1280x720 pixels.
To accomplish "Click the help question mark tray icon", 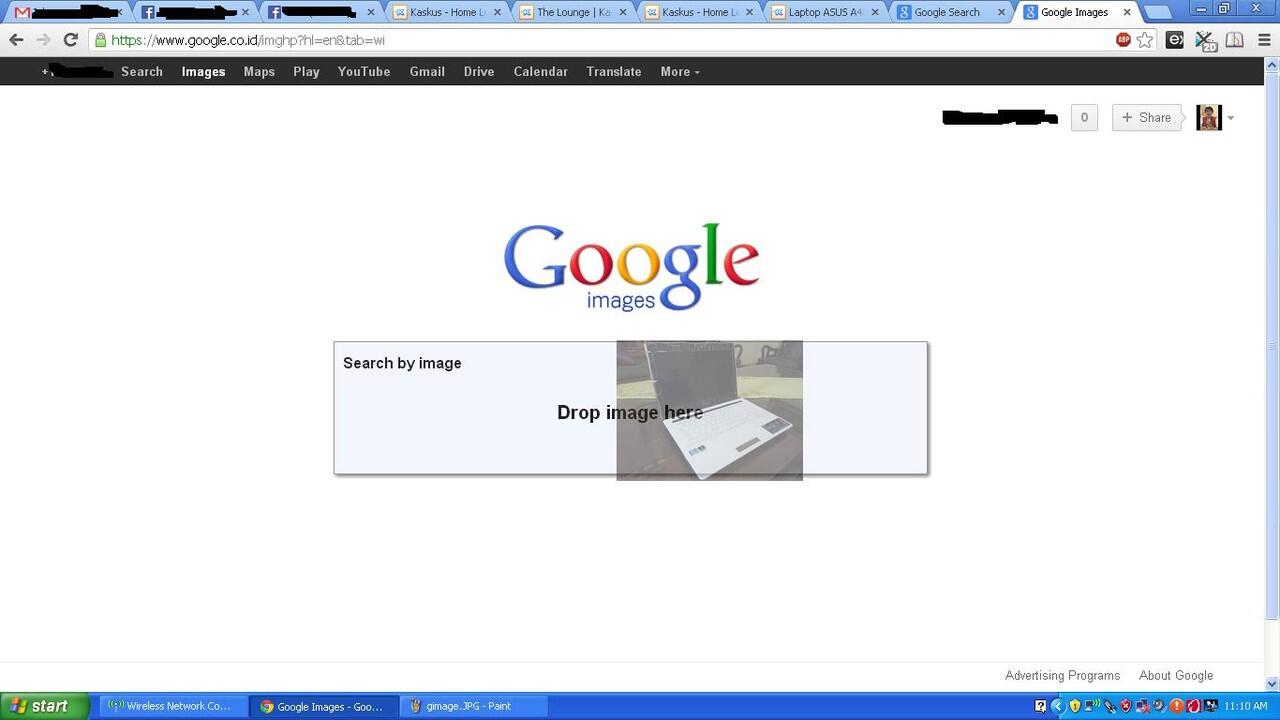I will tap(1041, 706).
